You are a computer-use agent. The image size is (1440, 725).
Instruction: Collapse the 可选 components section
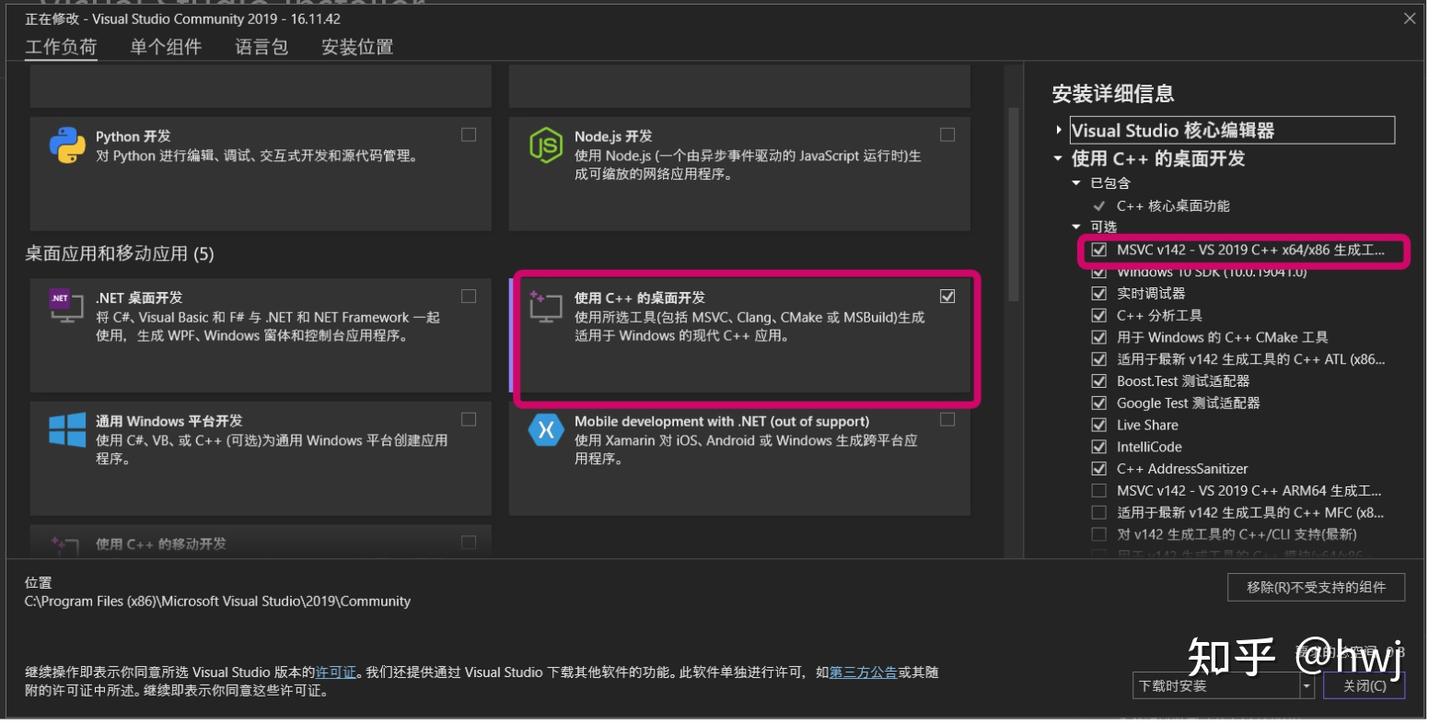point(1077,227)
